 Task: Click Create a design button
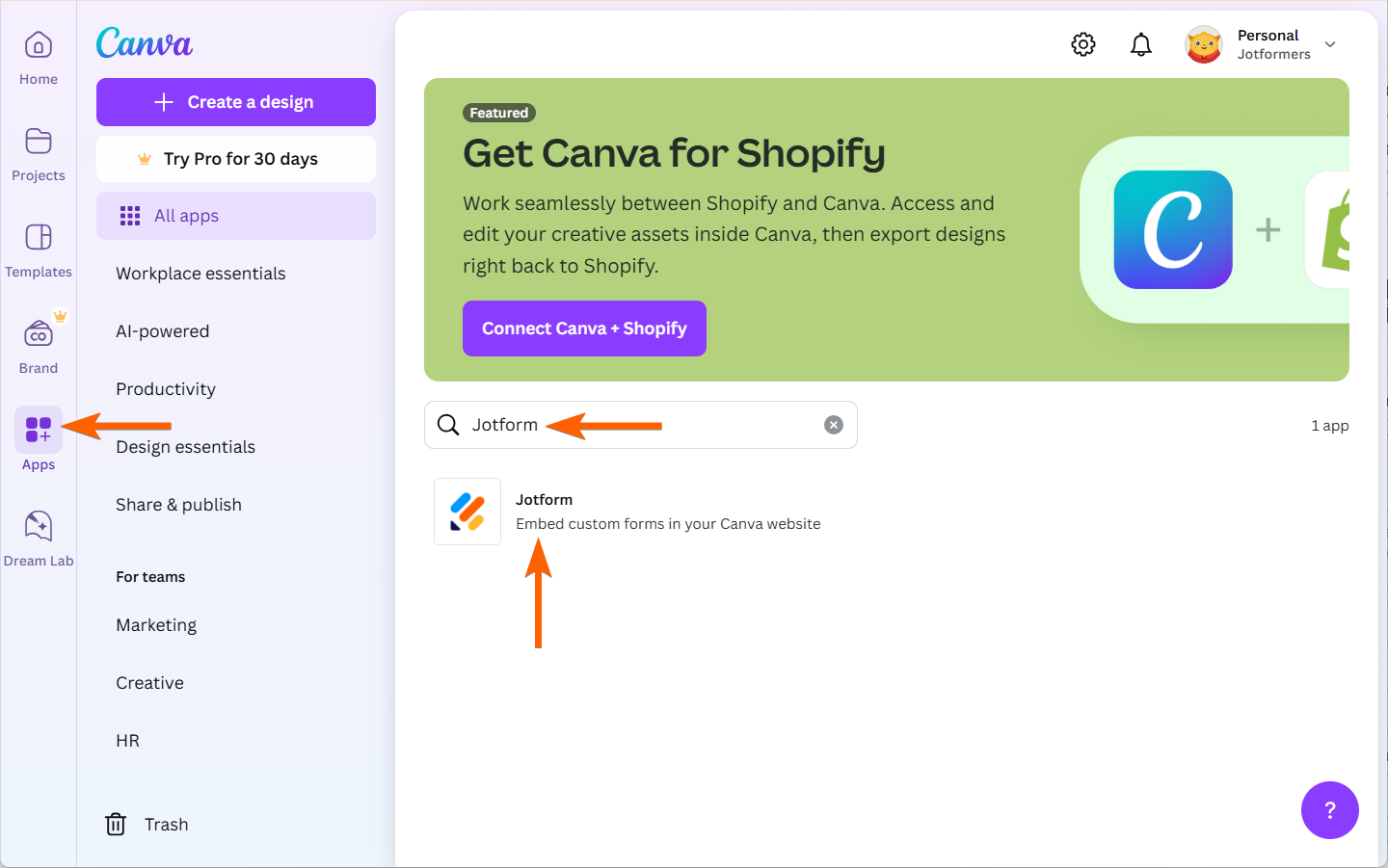pyautogui.click(x=236, y=102)
